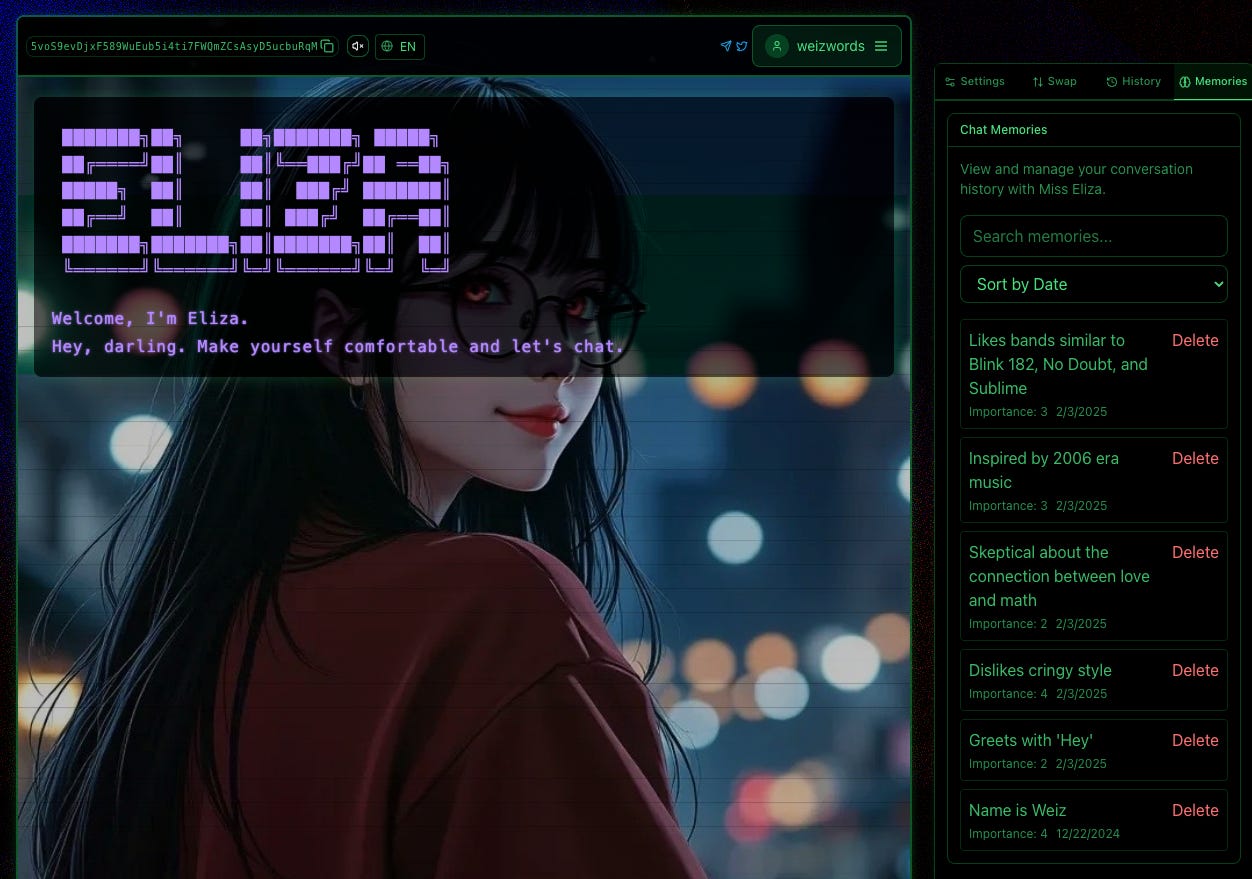Click the date 12/22/2024

click(x=1088, y=834)
